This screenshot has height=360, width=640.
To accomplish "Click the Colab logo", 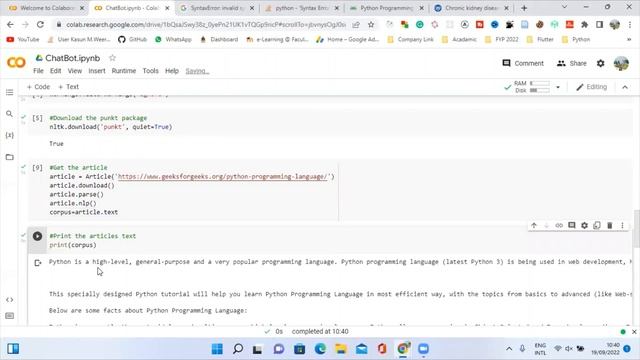I will click(x=16, y=63).
